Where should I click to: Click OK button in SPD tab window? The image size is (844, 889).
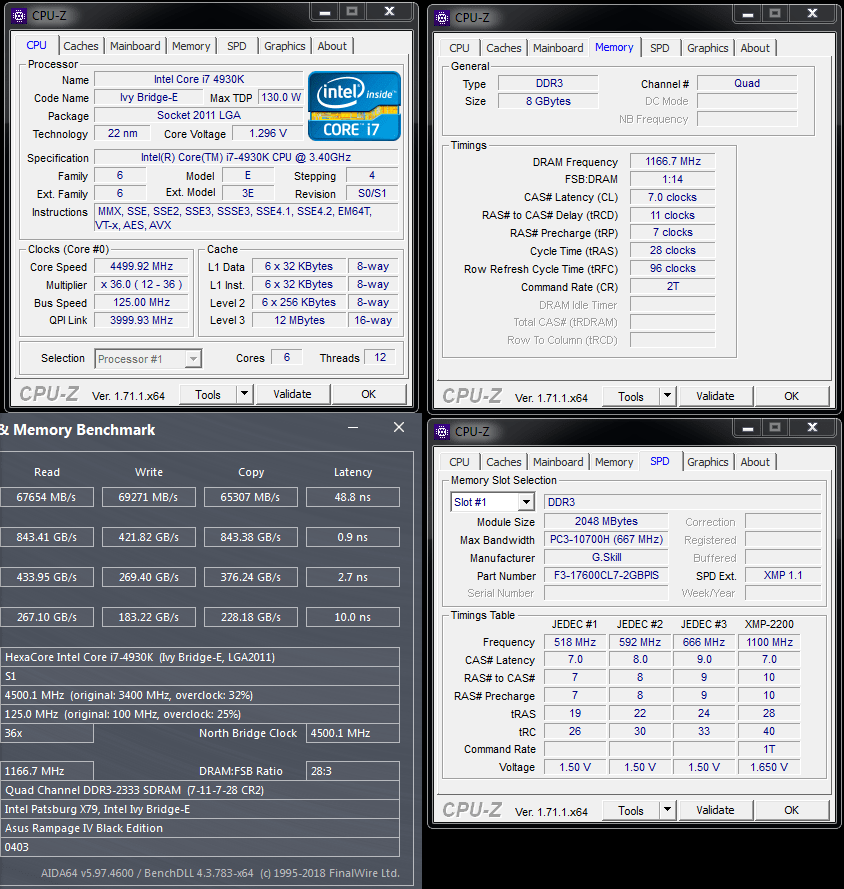click(x=791, y=810)
